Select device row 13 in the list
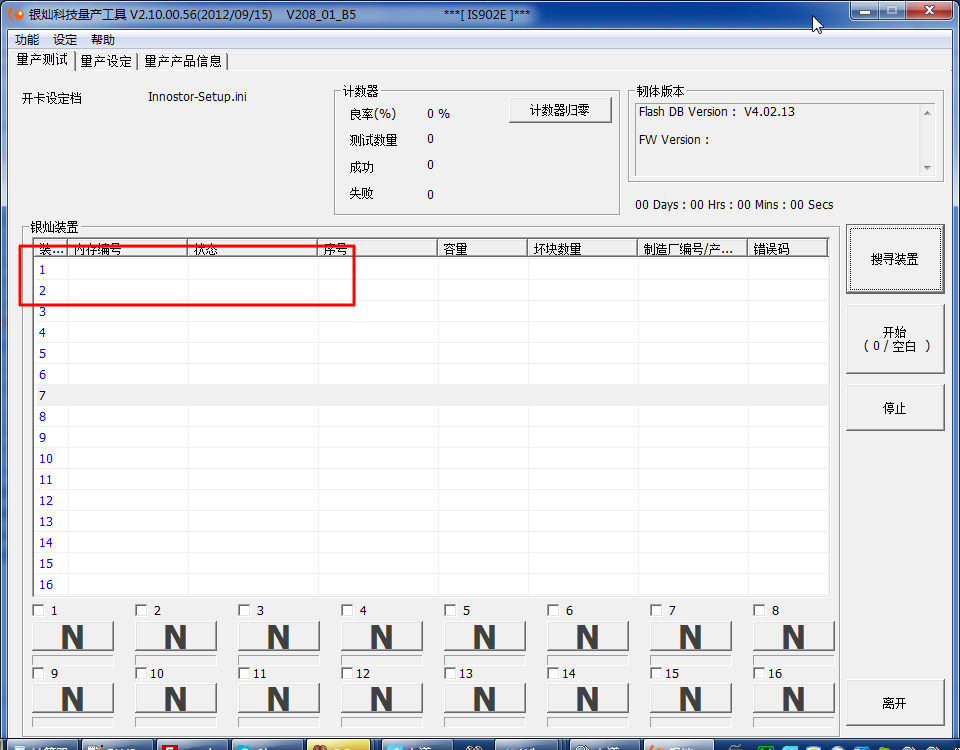 tap(432, 522)
